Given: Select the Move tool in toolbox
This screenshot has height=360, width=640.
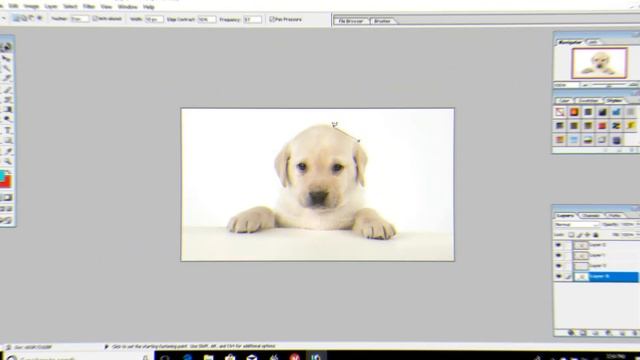Looking at the screenshot, I should (x=8, y=58).
